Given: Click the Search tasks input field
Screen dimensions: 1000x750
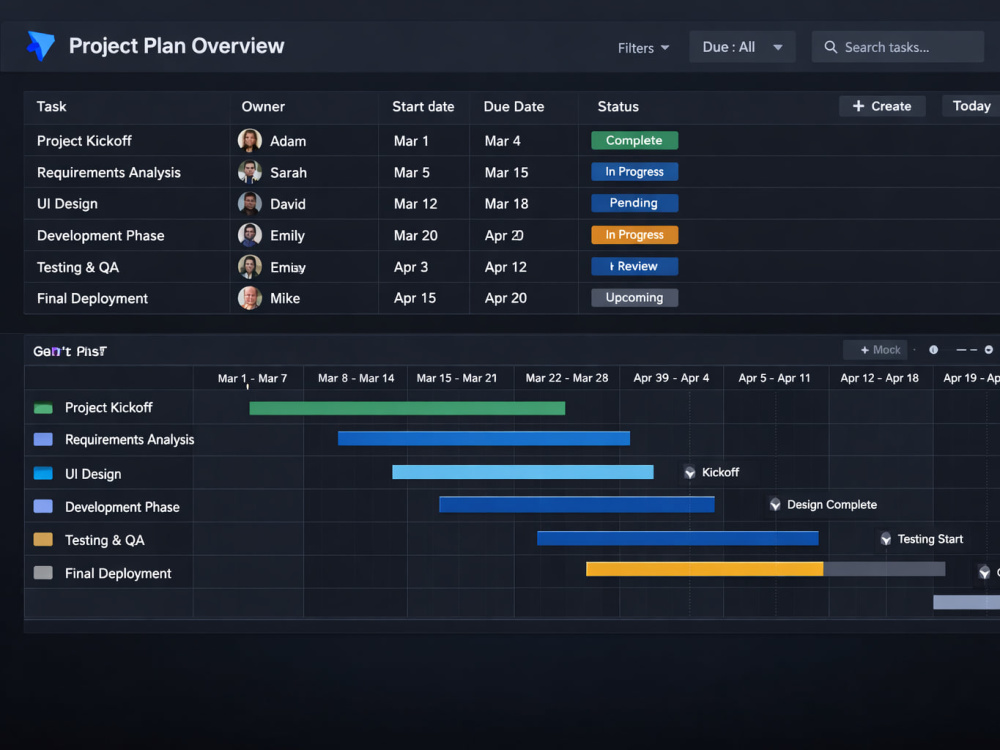Looking at the screenshot, I should tap(897, 47).
